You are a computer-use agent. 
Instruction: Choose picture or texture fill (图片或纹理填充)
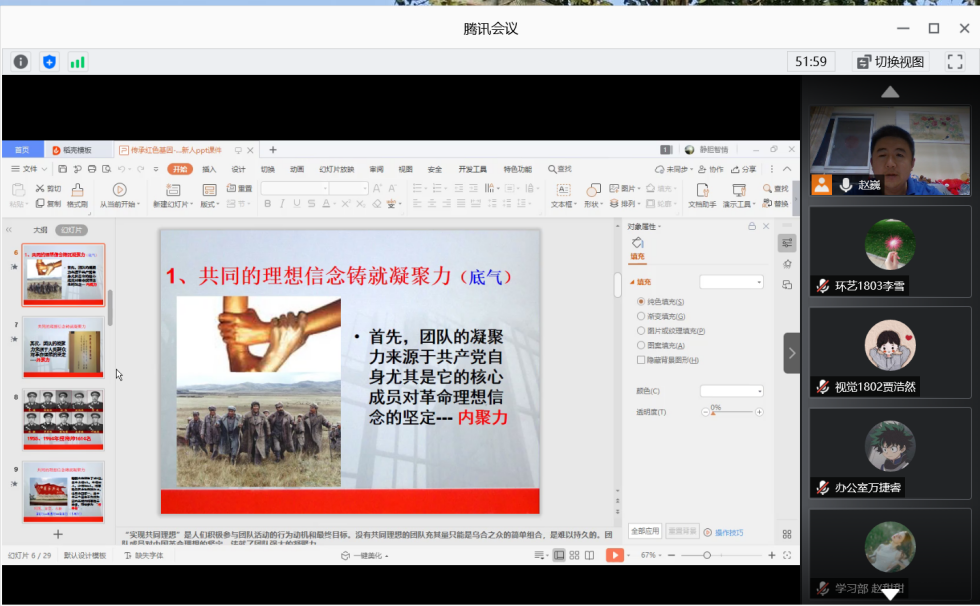[x=641, y=330]
